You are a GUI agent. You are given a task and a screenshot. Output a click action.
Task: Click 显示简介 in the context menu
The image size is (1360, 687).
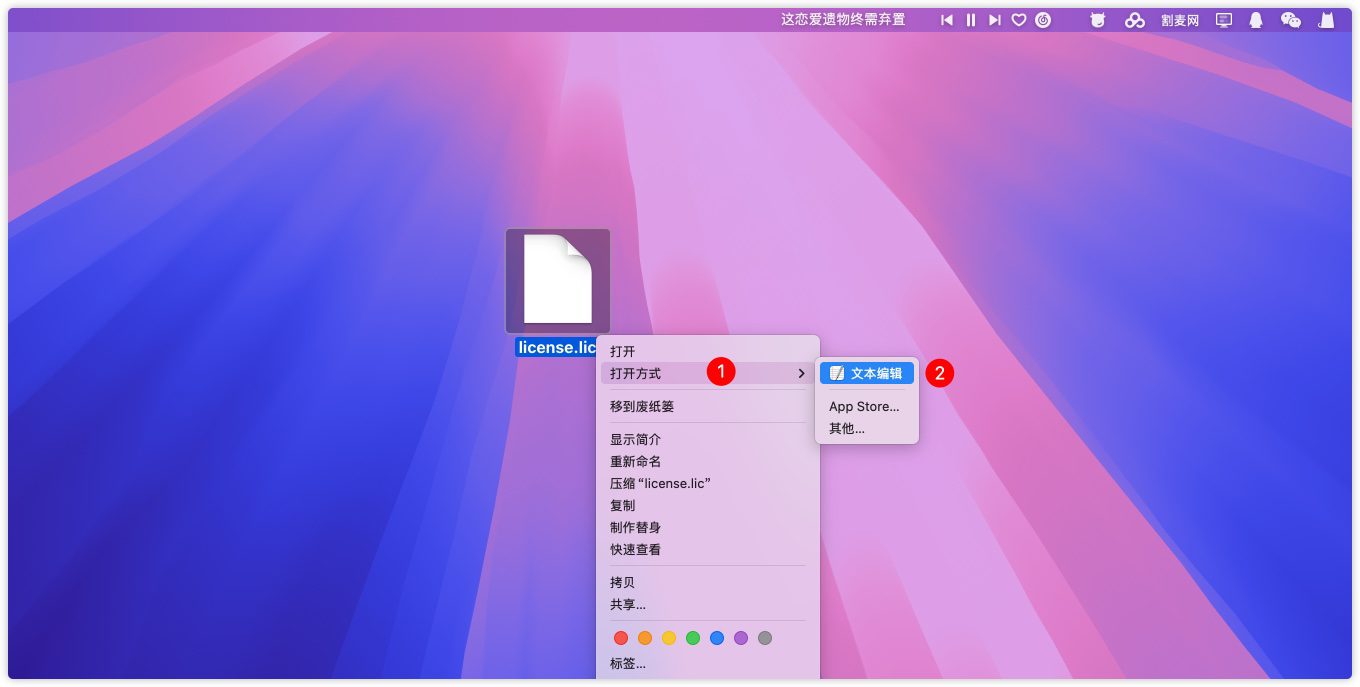[635, 439]
